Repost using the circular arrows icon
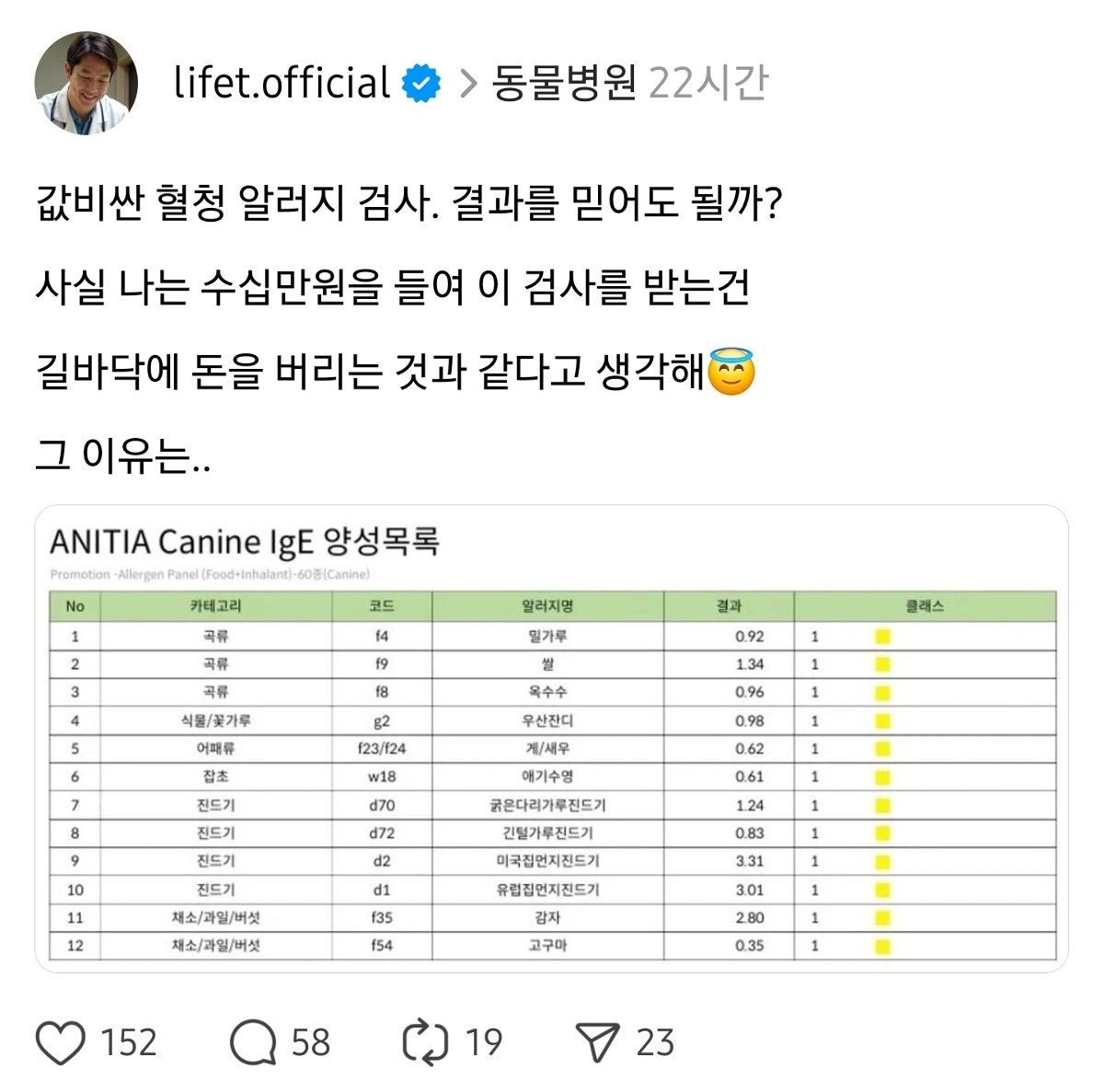 pyautogui.click(x=425, y=1042)
